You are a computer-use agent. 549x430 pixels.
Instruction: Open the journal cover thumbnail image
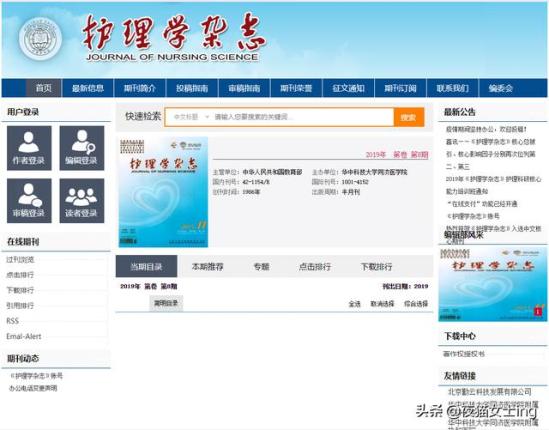[x=163, y=192]
